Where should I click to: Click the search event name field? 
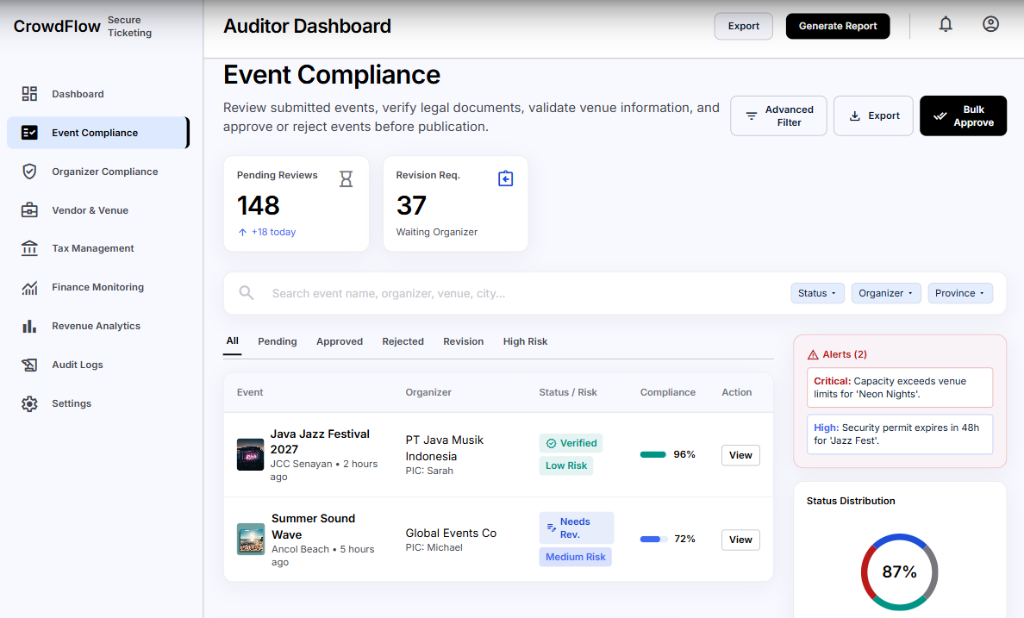coord(522,293)
